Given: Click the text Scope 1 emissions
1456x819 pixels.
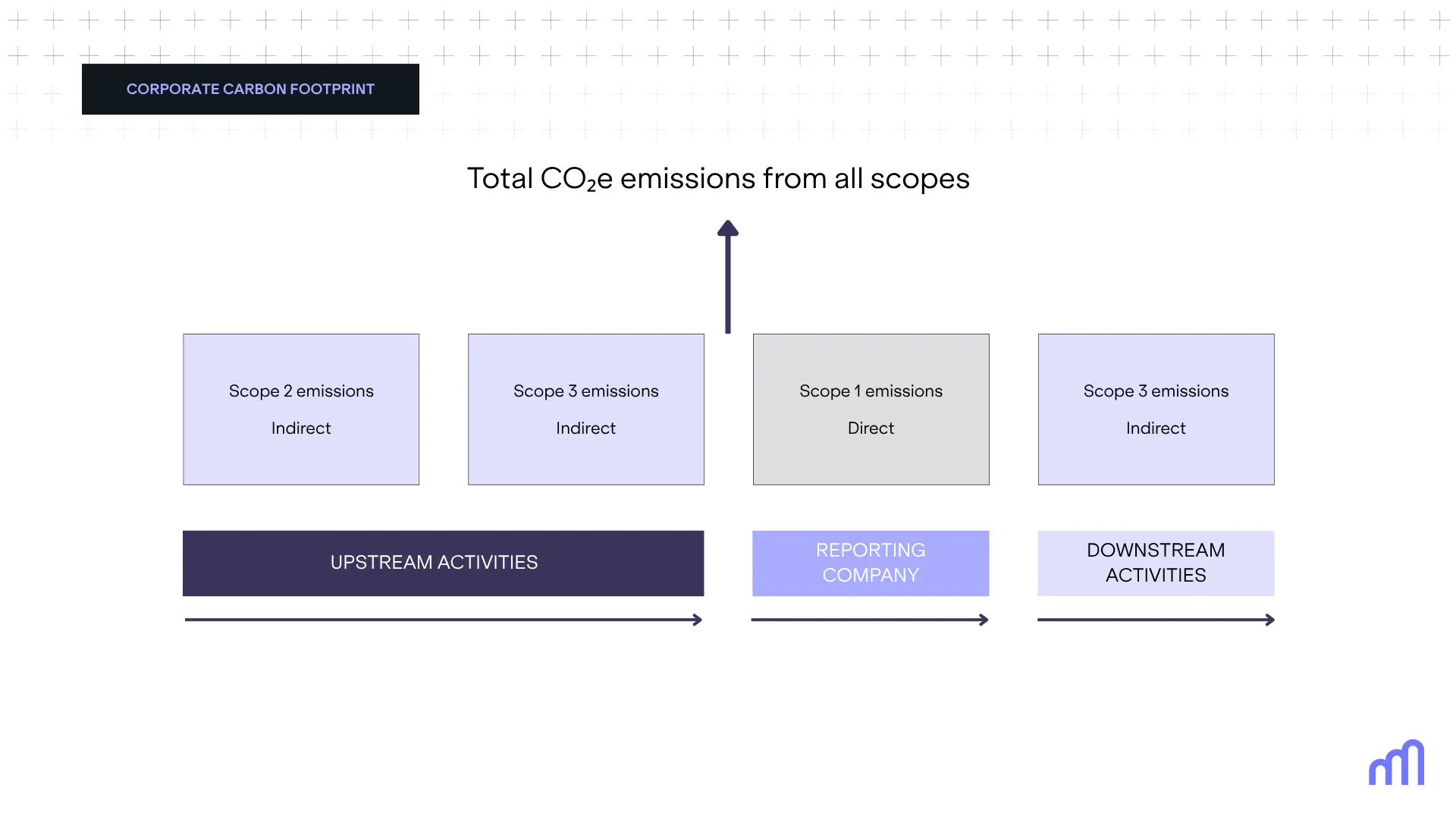Looking at the screenshot, I should pyautogui.click(x=871, y=391).
